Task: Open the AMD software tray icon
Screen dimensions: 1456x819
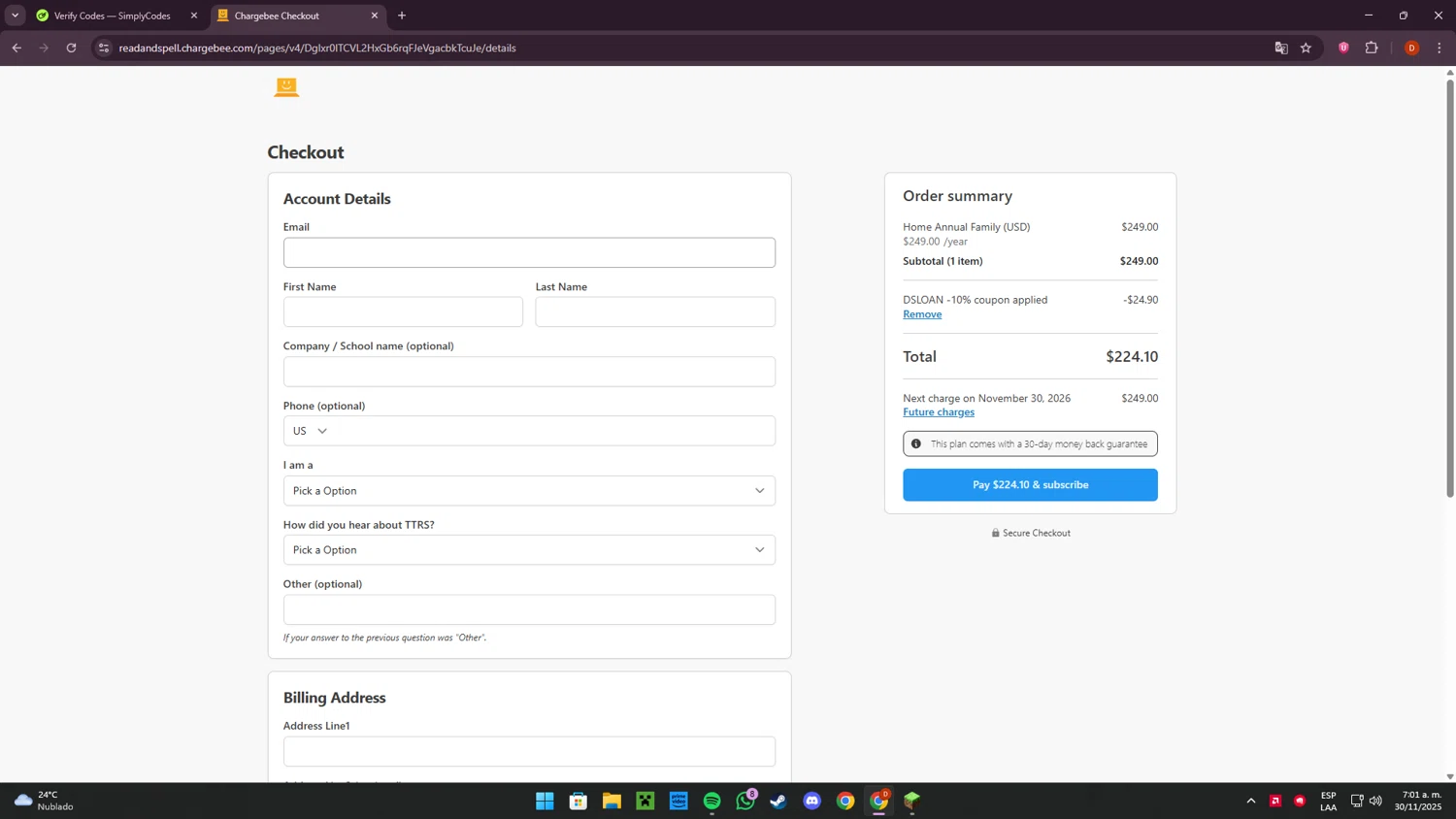Action: [x=1275, y=801]
